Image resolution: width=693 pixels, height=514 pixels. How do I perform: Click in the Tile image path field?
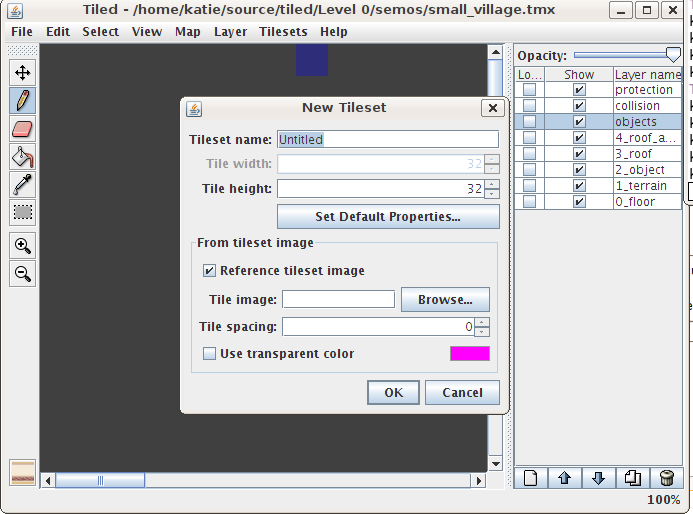[339, 300]
